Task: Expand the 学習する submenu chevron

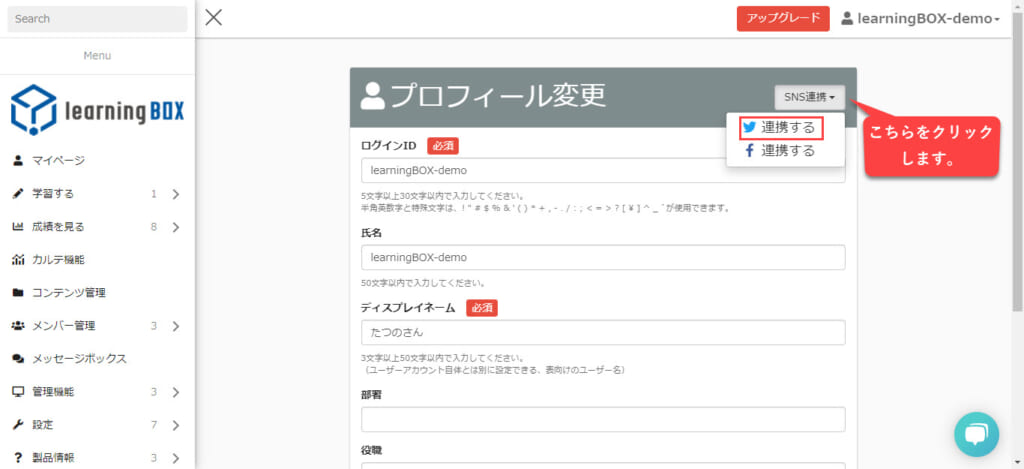Action: coord(175,194)
